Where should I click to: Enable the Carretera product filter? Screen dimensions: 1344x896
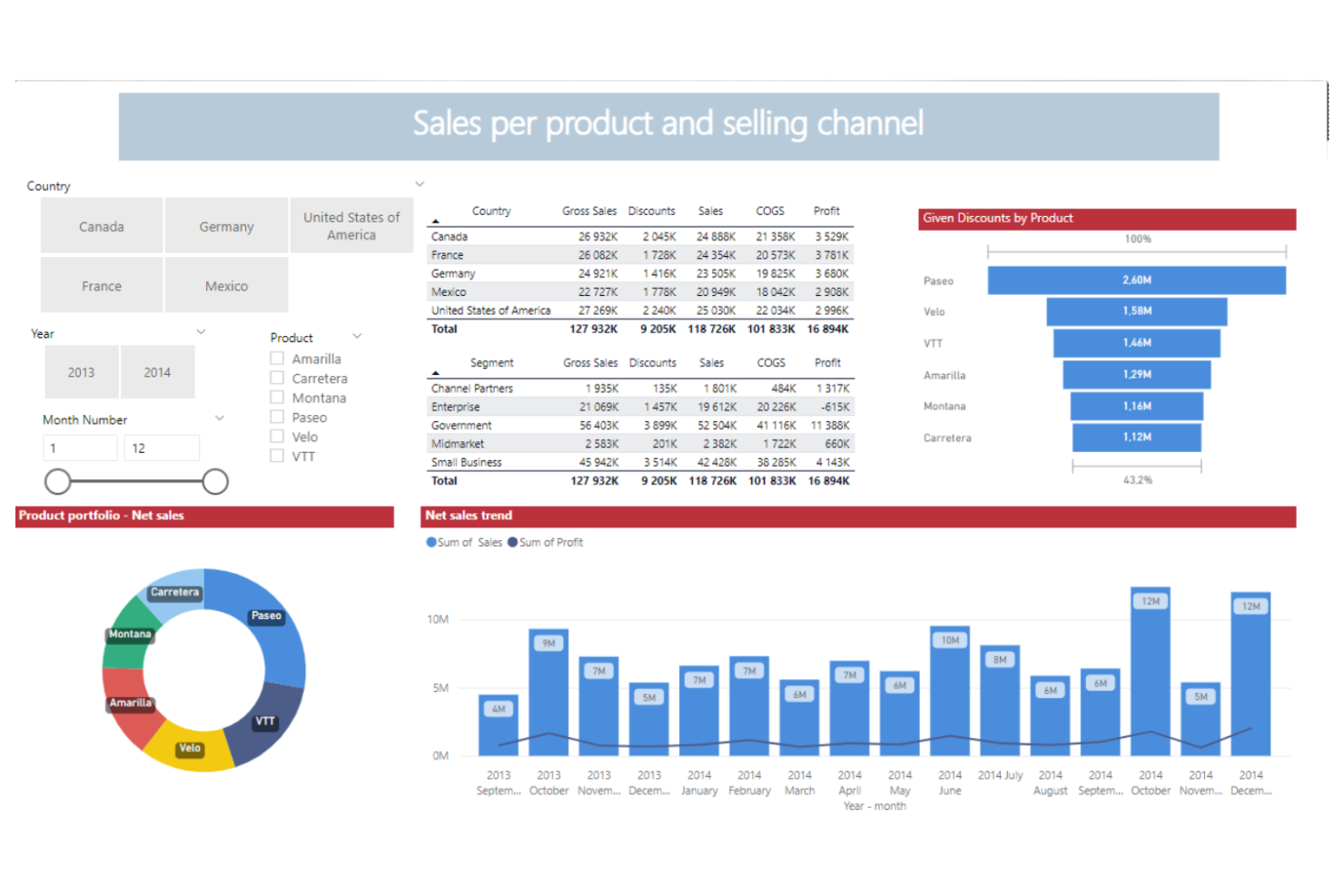coord(277,378)
